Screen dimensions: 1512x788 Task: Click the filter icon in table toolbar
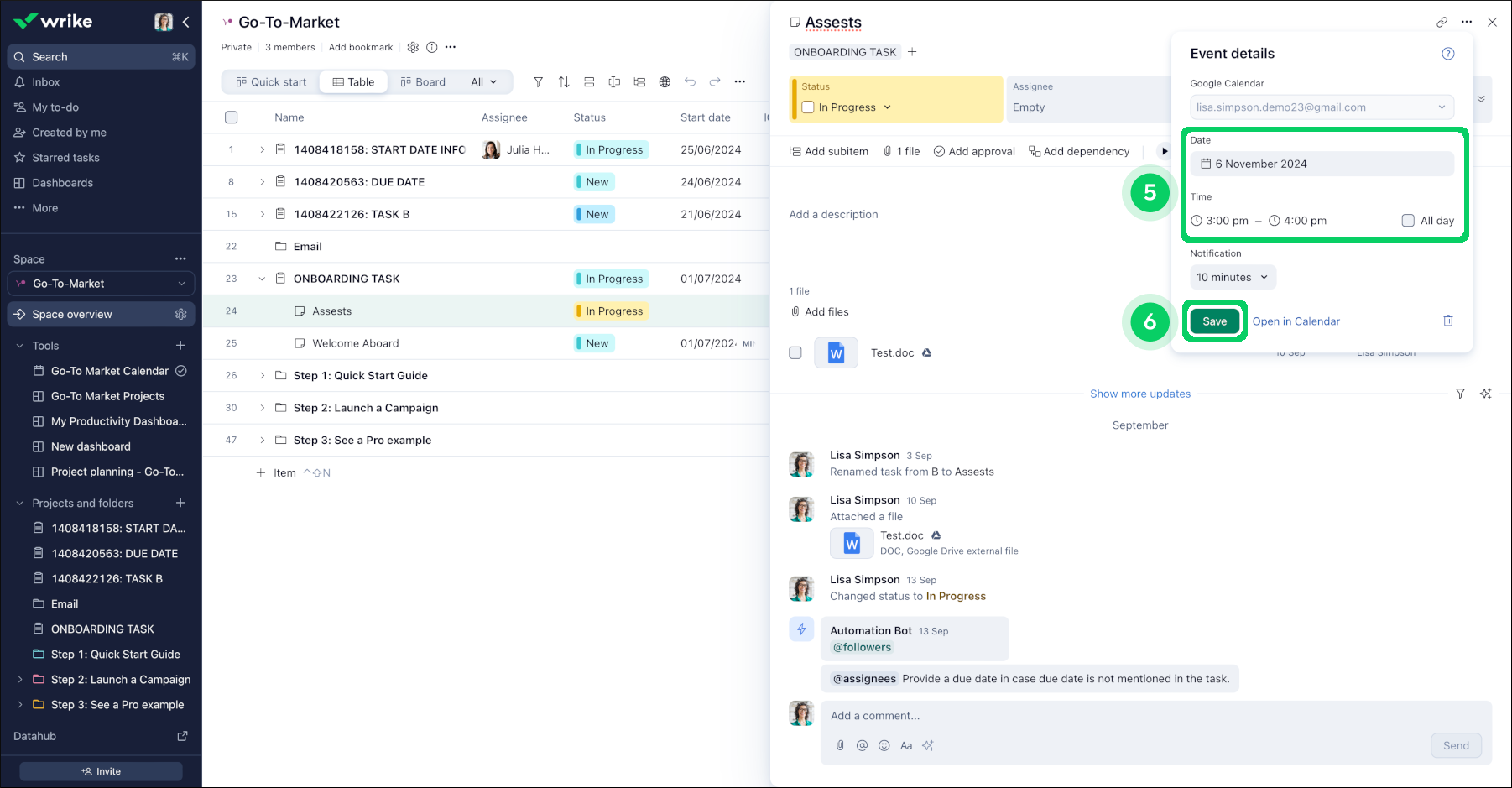(x=539, y=81)
